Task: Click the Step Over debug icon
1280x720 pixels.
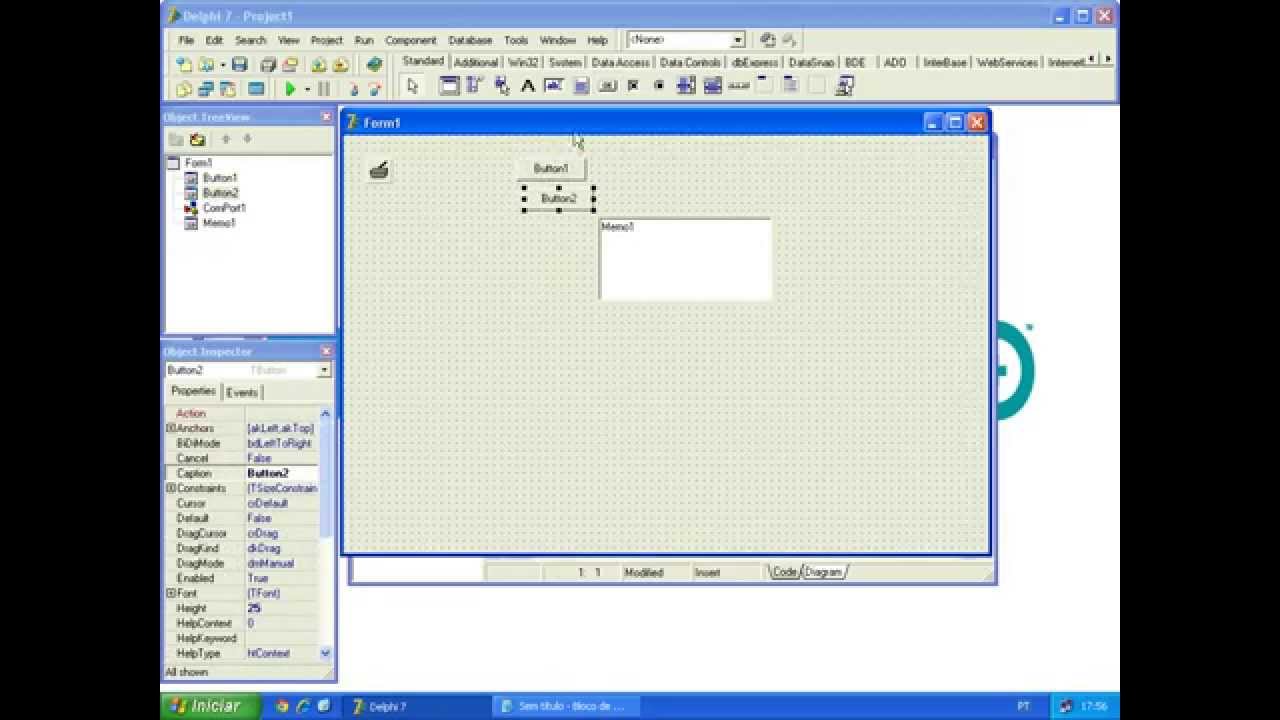Action: 375,89
